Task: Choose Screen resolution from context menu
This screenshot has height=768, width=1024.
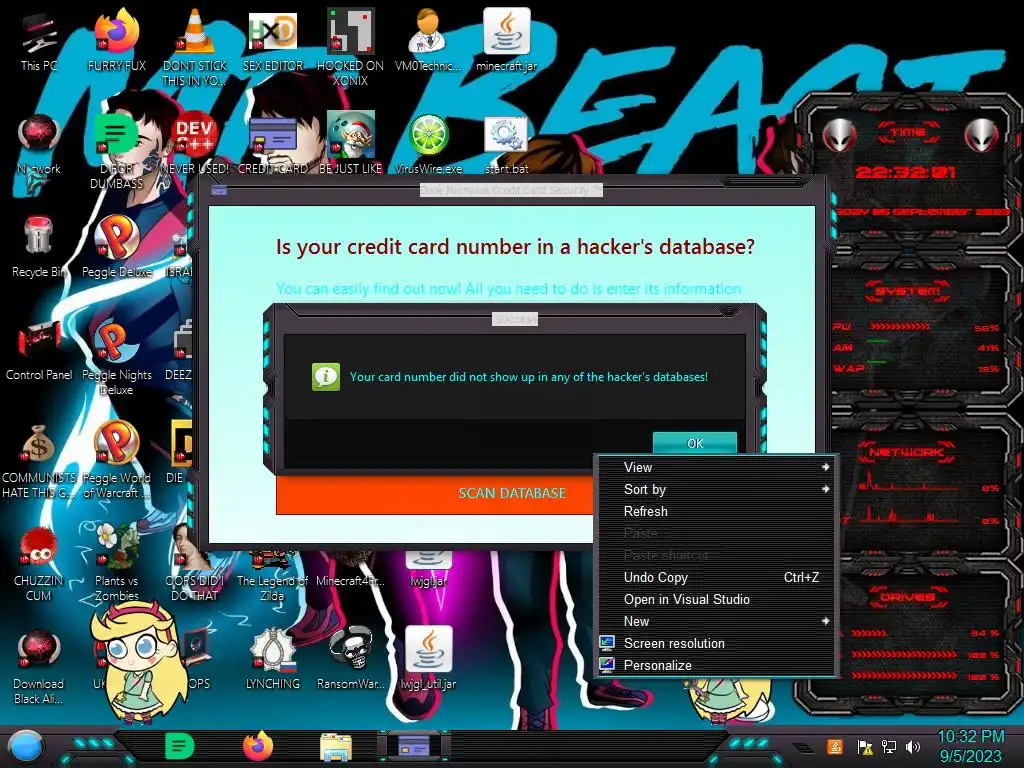Action: click(716, 643)
